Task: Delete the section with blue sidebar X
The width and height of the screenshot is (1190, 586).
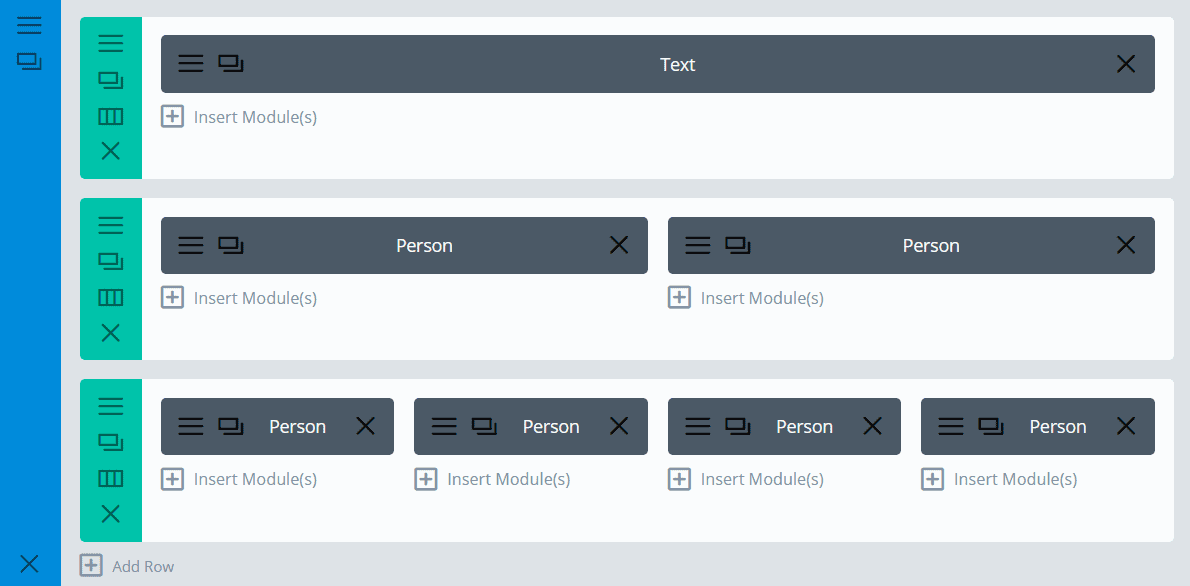Action: (x=29, y=564)
